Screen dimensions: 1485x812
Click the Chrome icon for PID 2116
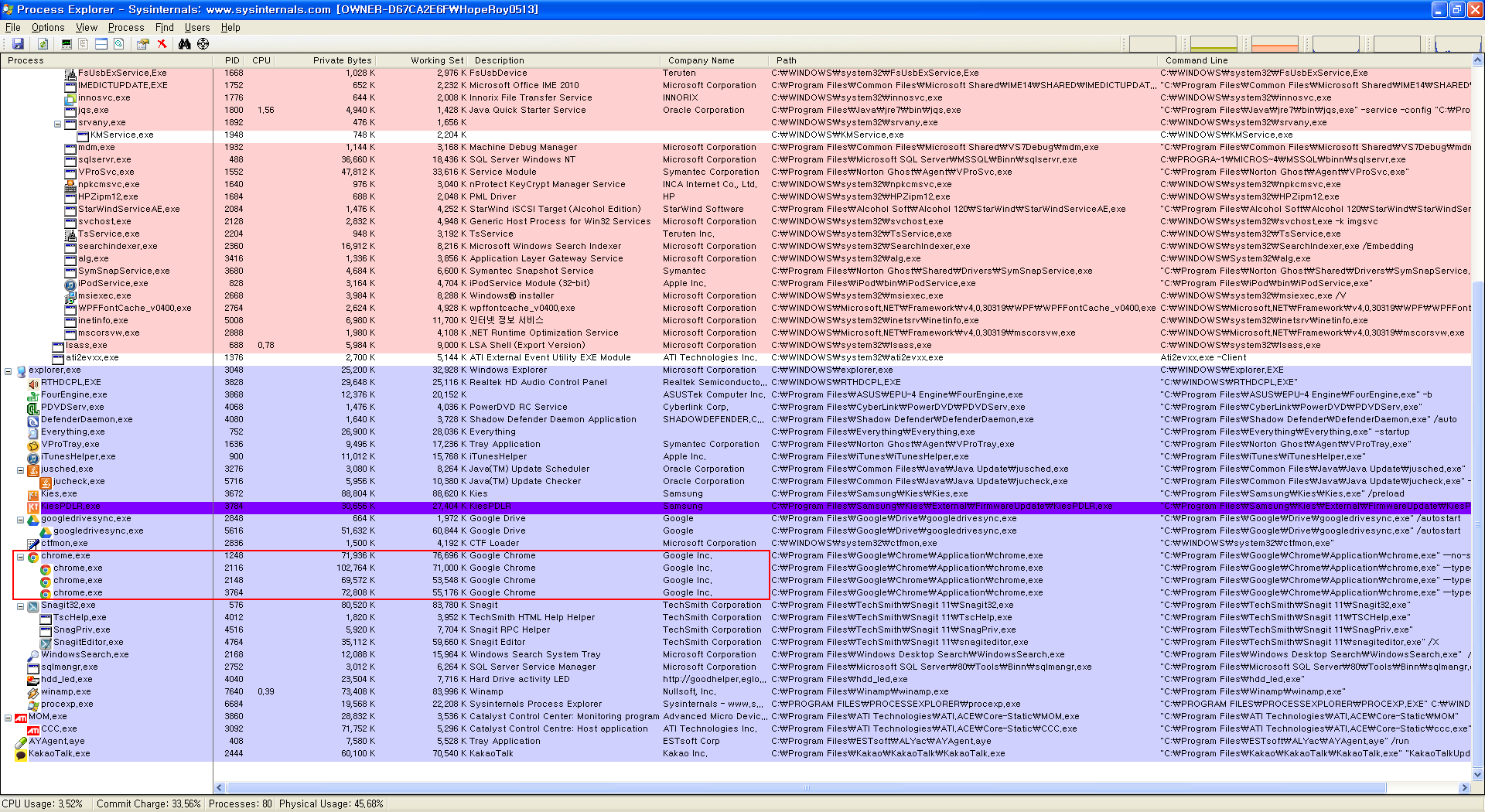[46, 568]
